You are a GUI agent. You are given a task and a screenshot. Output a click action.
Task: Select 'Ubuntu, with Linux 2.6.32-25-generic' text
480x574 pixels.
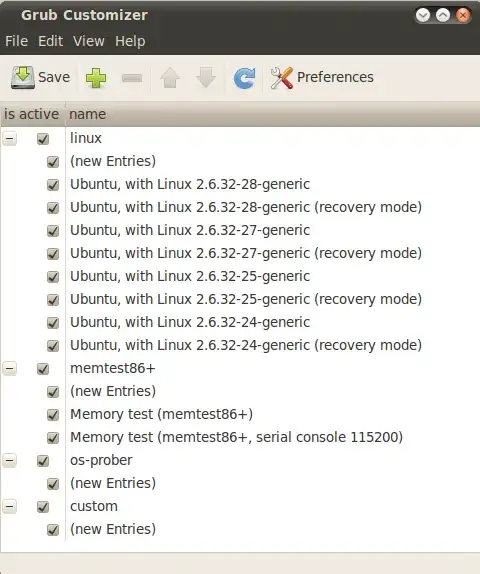[x=190, y=276]
